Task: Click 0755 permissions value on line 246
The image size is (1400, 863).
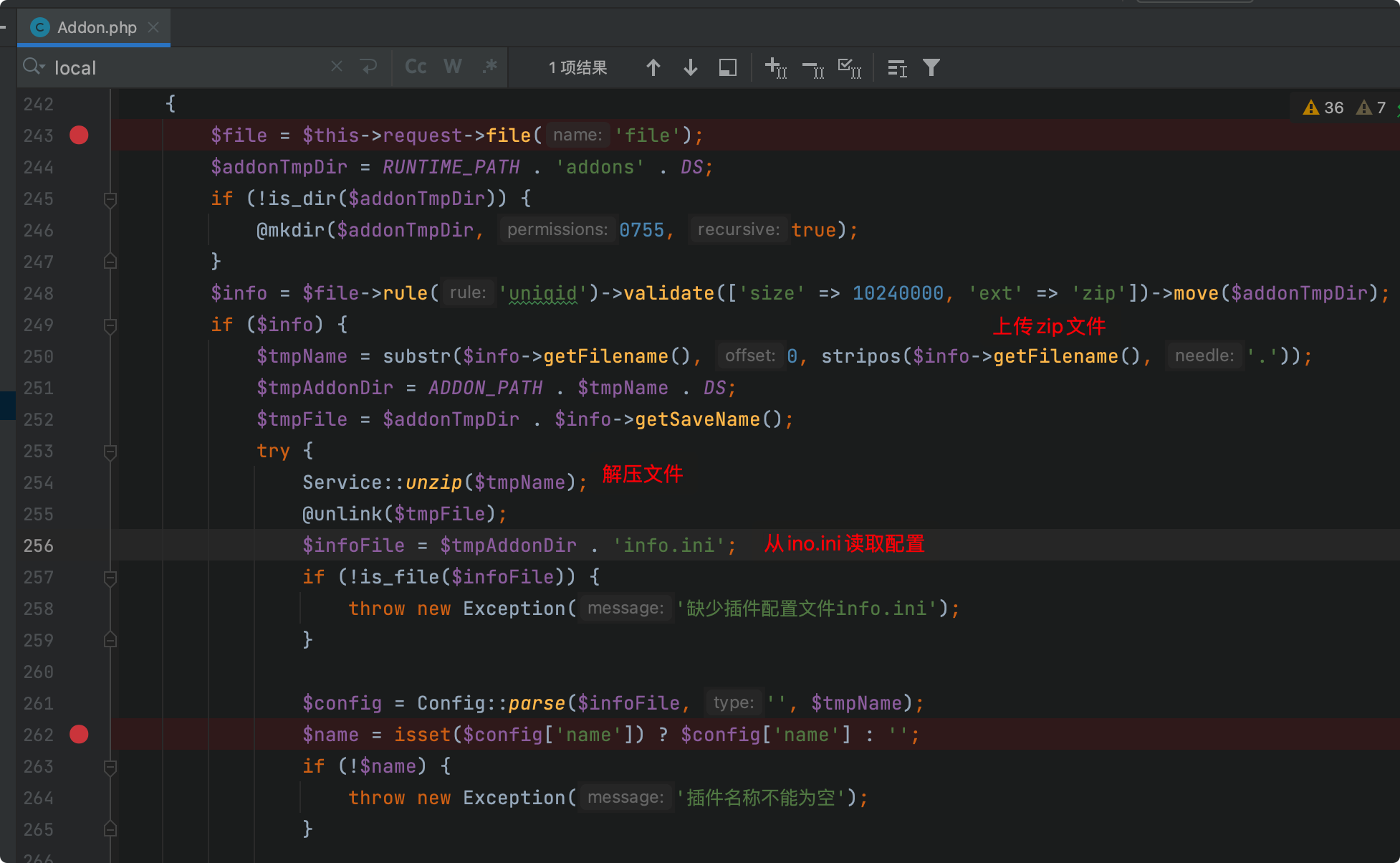Action: click(642, 230)
